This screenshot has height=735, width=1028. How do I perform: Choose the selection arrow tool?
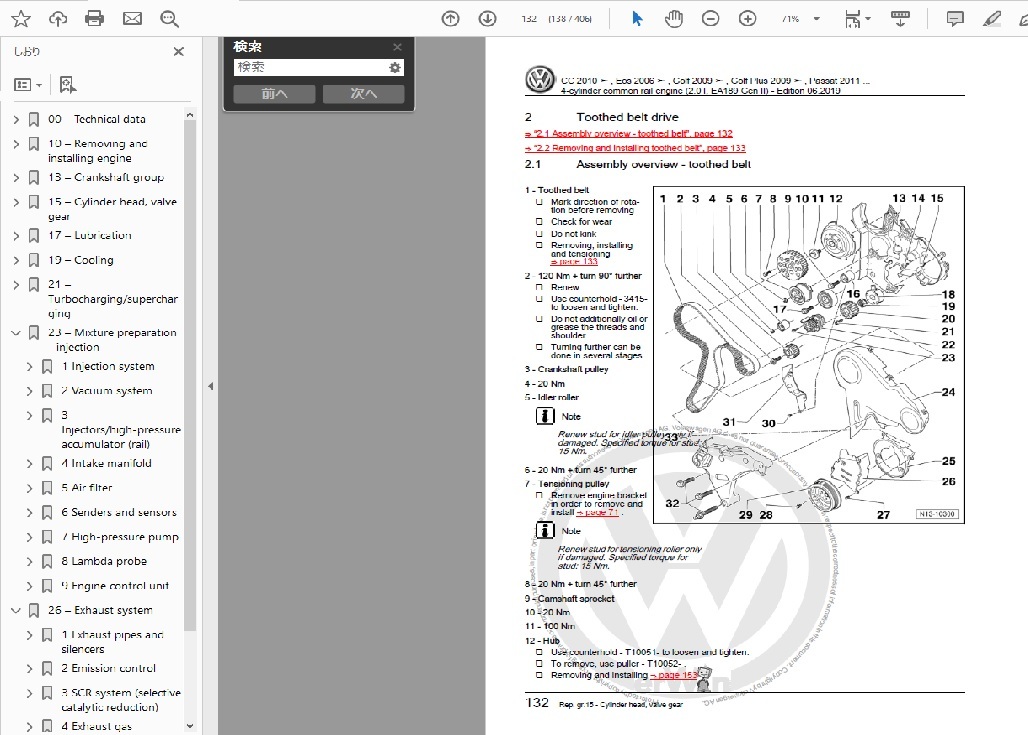pos(637,18)
